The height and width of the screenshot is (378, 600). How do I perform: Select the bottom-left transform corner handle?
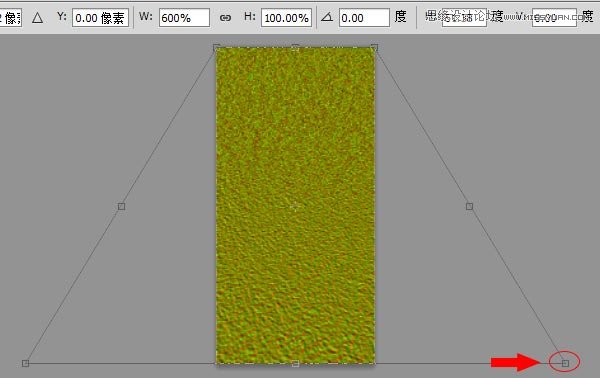point(25,363)
